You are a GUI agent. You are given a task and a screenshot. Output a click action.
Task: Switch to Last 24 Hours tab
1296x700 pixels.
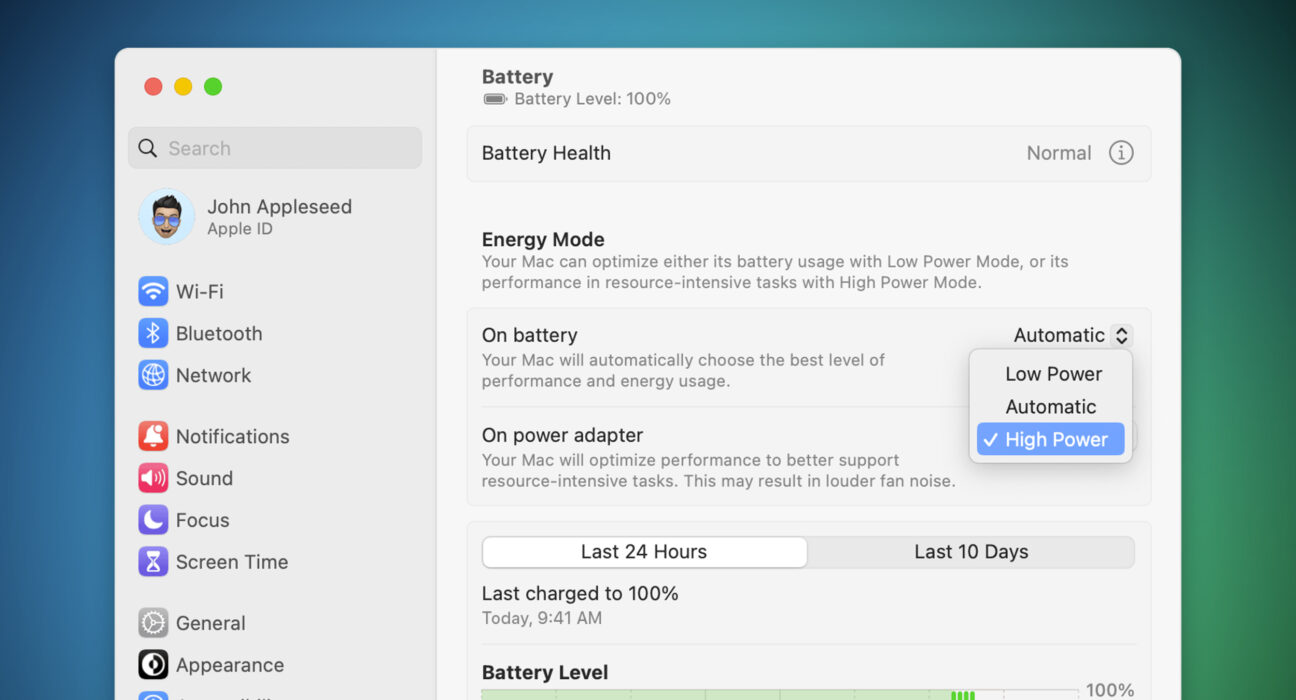(x=644, y=552)
